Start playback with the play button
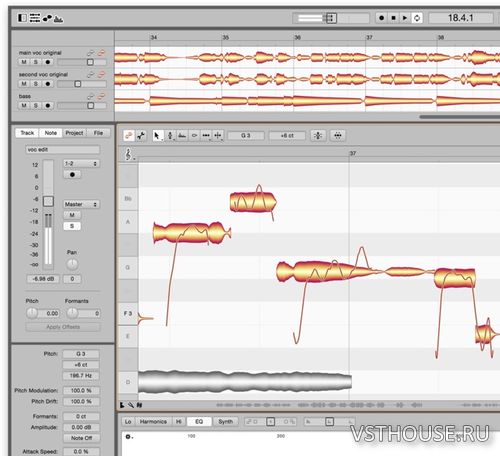 (405, 18)
